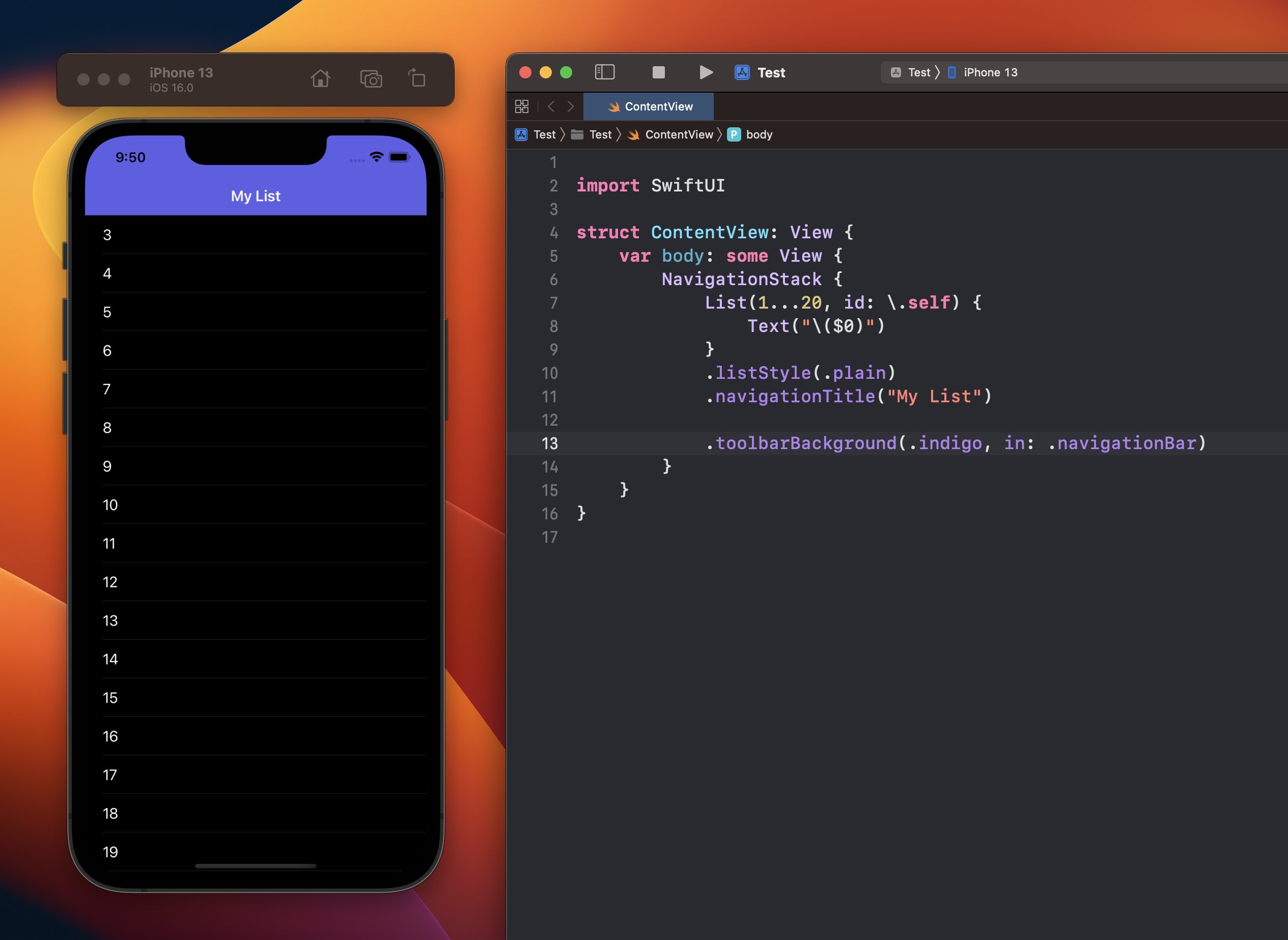Minimize the Xcode window with the yellow button
This screenshot has width=1288, height=940.
point(546,72)
